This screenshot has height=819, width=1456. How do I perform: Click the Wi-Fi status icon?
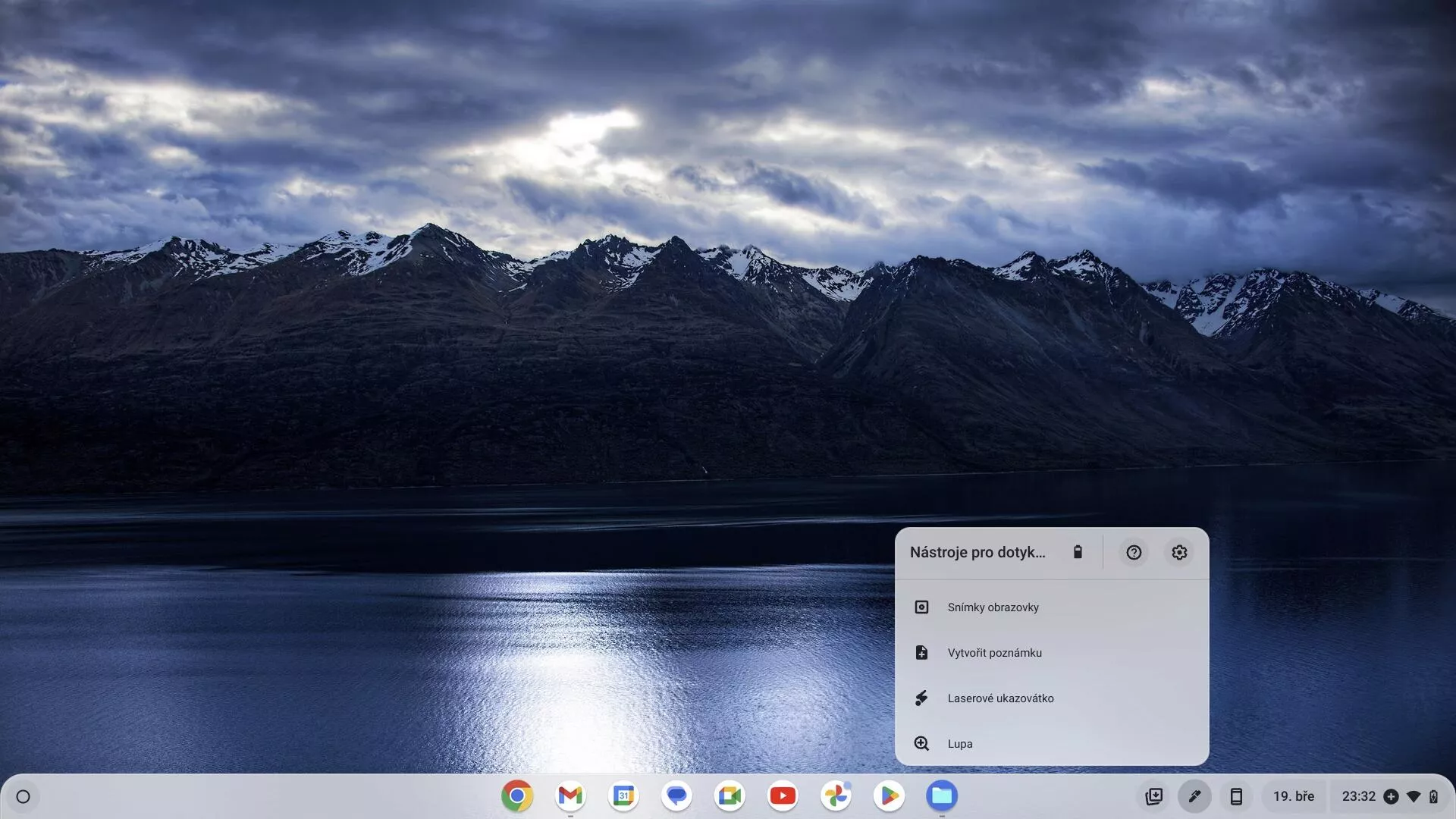coord(1414,796)
